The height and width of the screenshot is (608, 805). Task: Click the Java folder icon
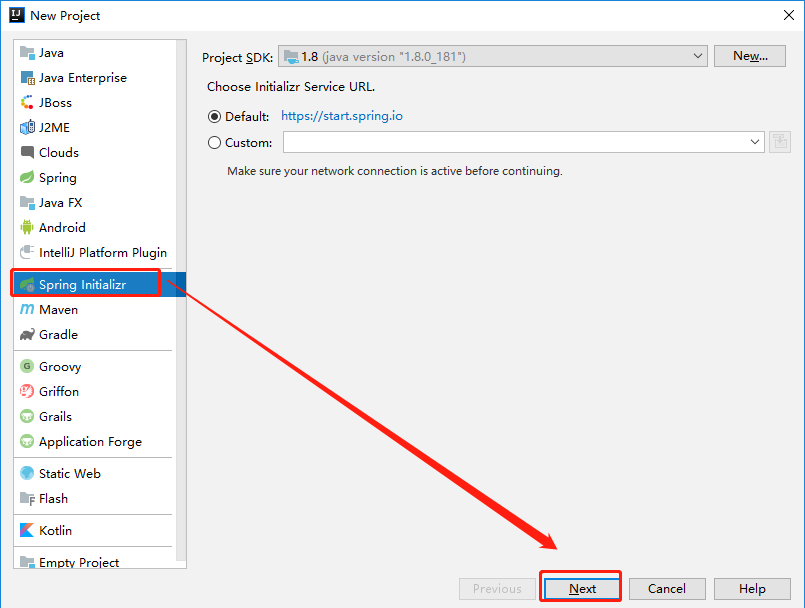(27, 52)
